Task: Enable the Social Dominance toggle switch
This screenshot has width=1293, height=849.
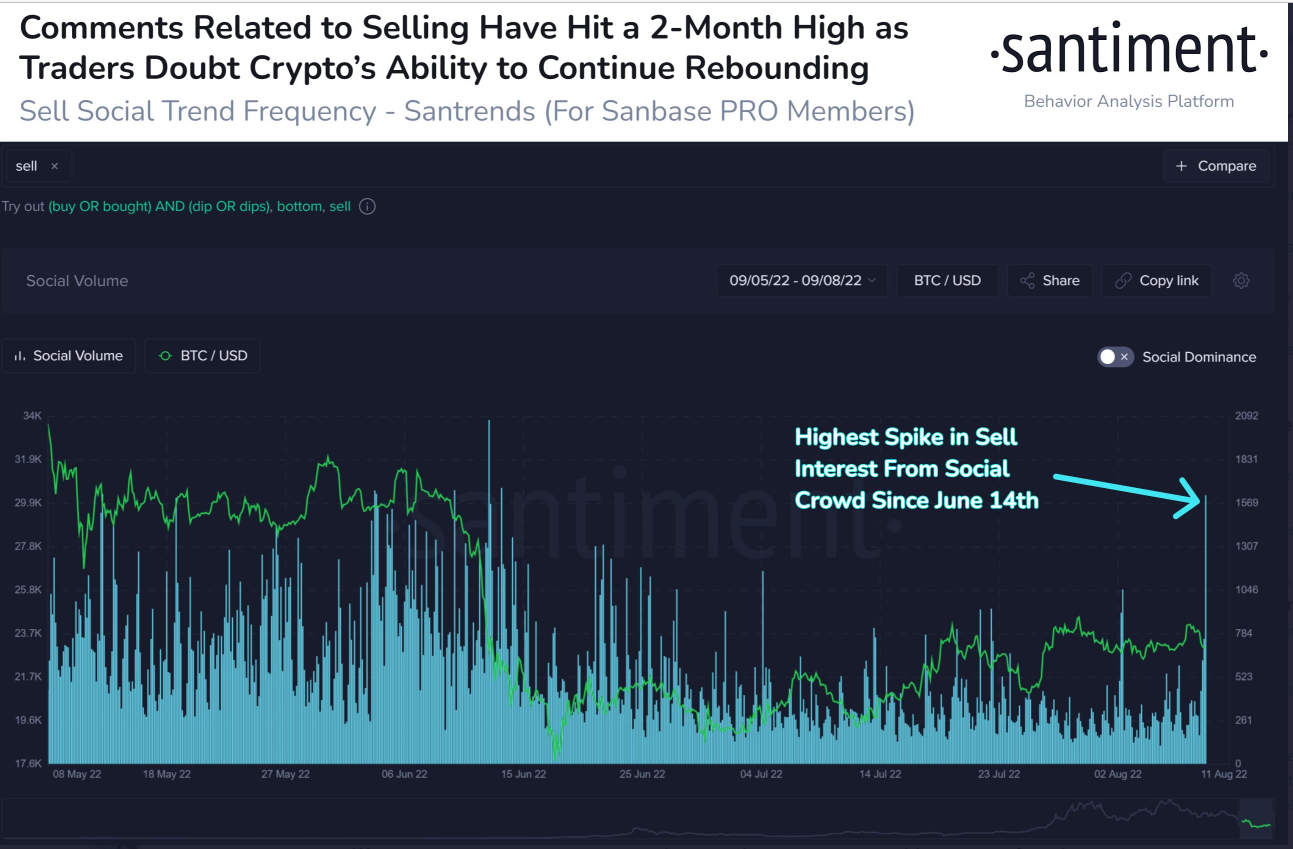Action: [x=1110, y=357]
